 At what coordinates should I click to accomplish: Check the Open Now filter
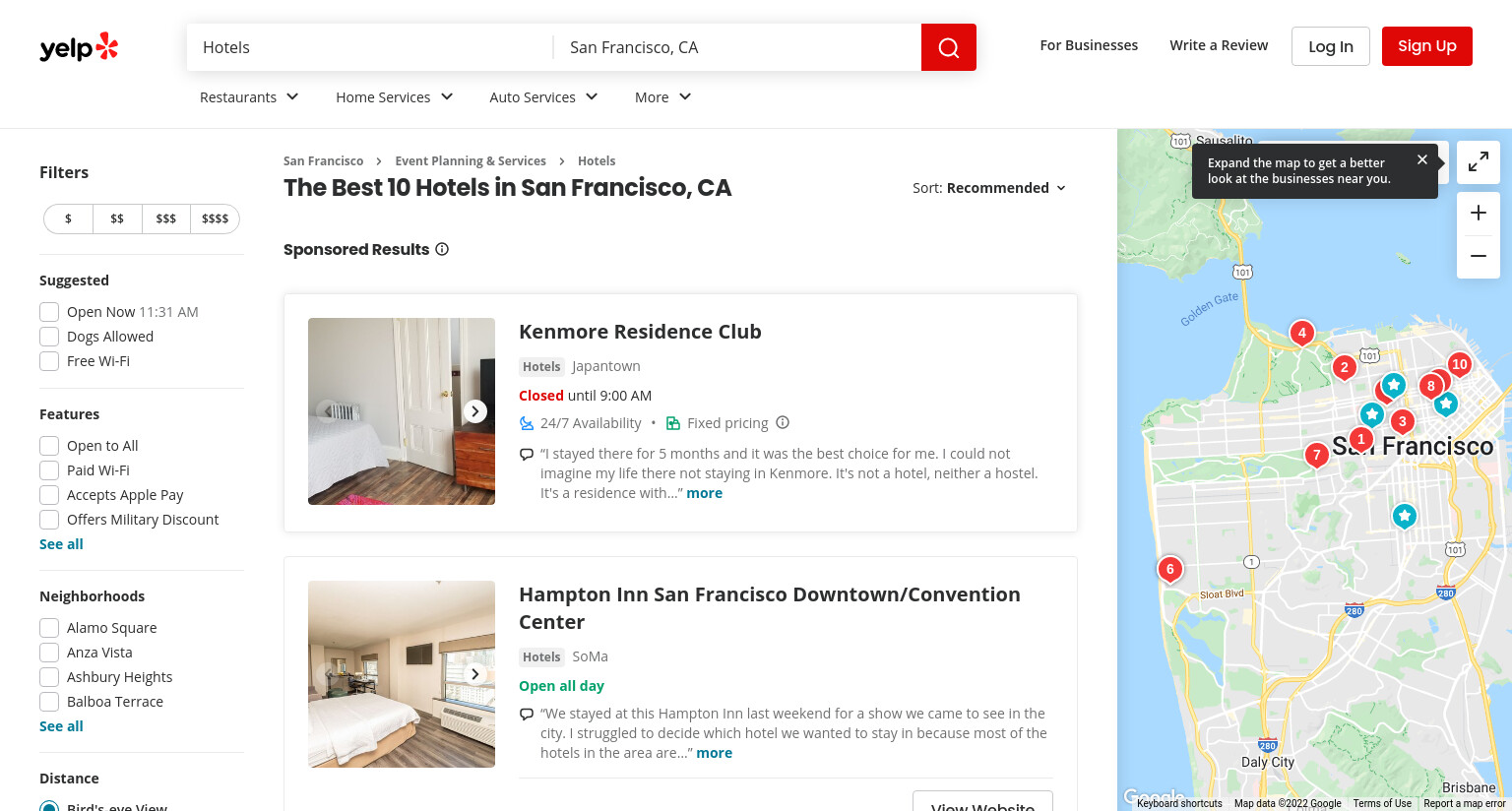click(x=49, y=312)
